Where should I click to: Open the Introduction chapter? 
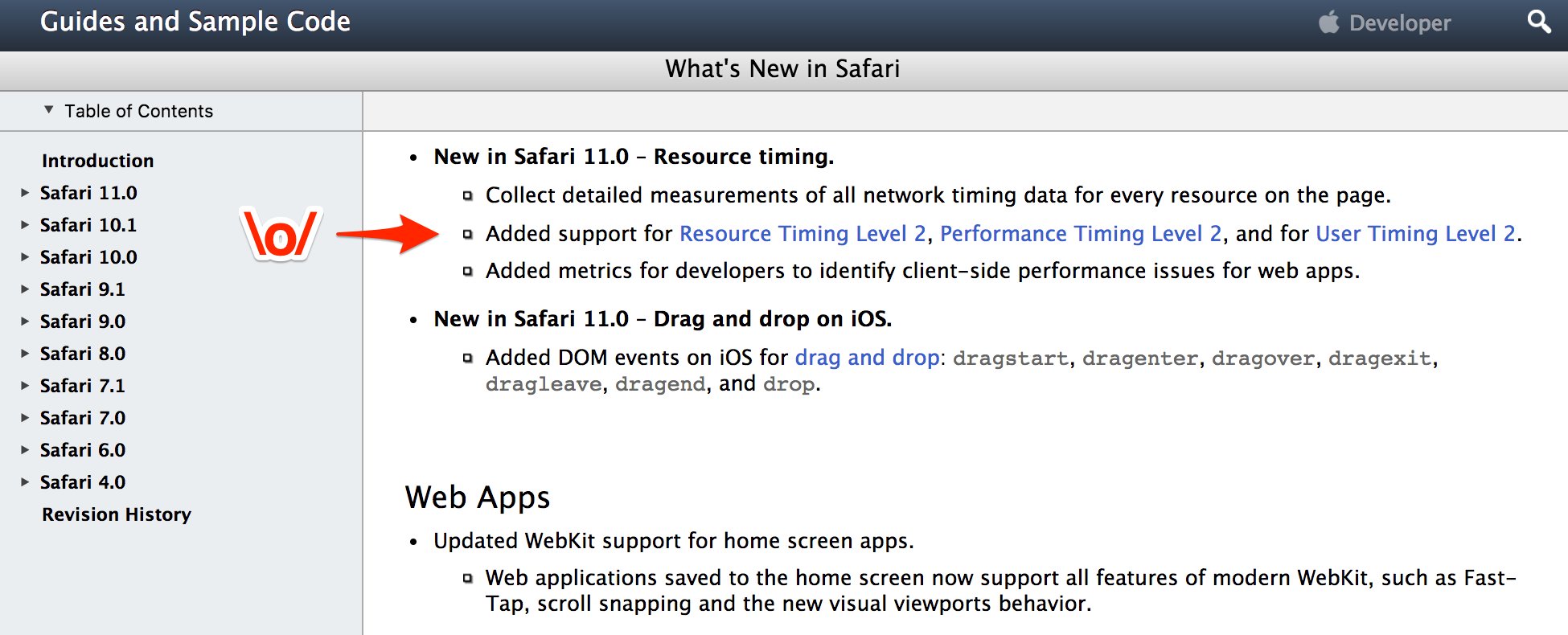[97, 161]
